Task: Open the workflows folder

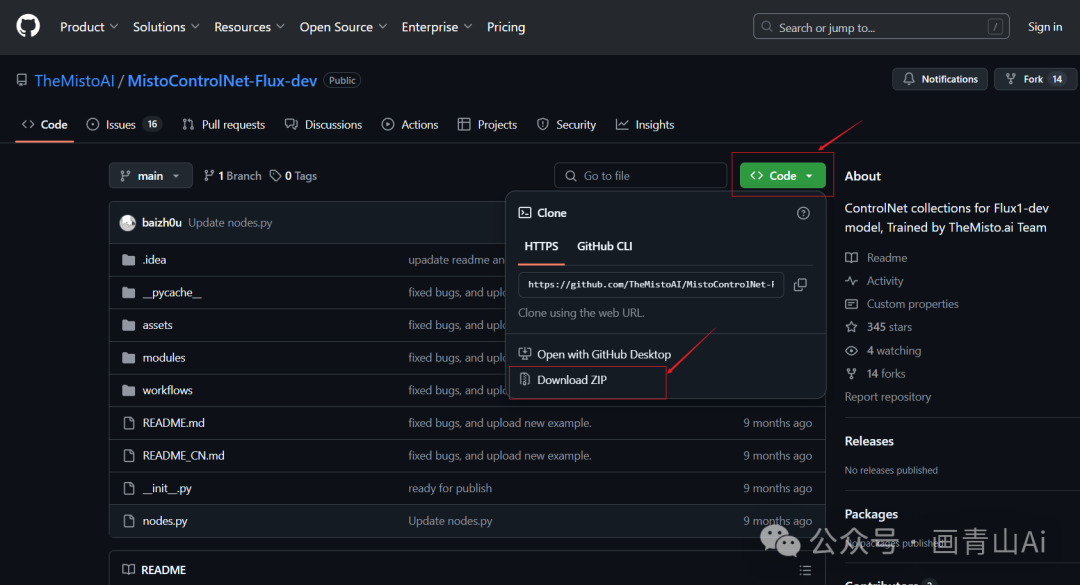Action: (x=167, y=390)
